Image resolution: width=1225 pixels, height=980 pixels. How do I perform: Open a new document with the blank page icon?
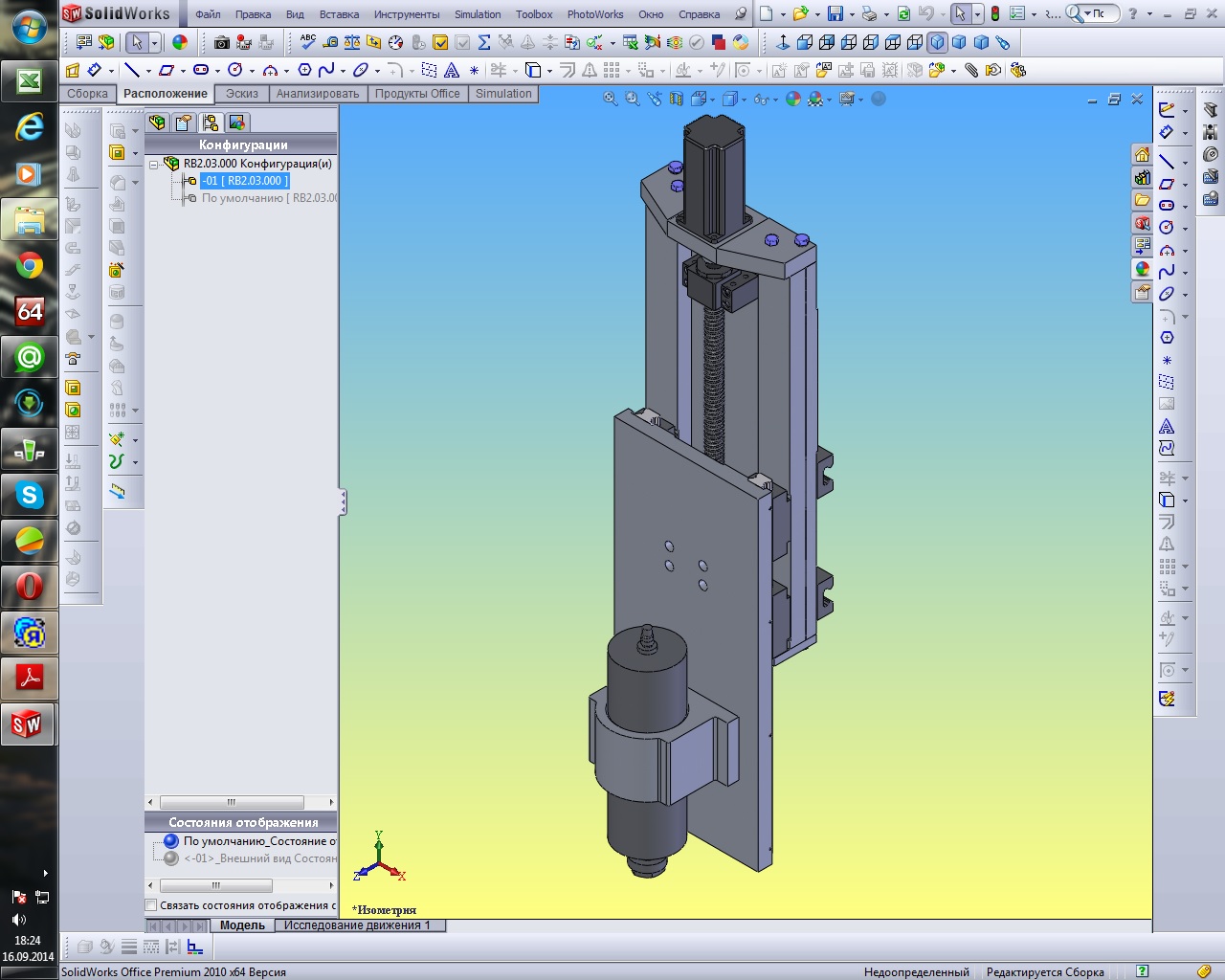pyautogui.click(x=767, y=13)
